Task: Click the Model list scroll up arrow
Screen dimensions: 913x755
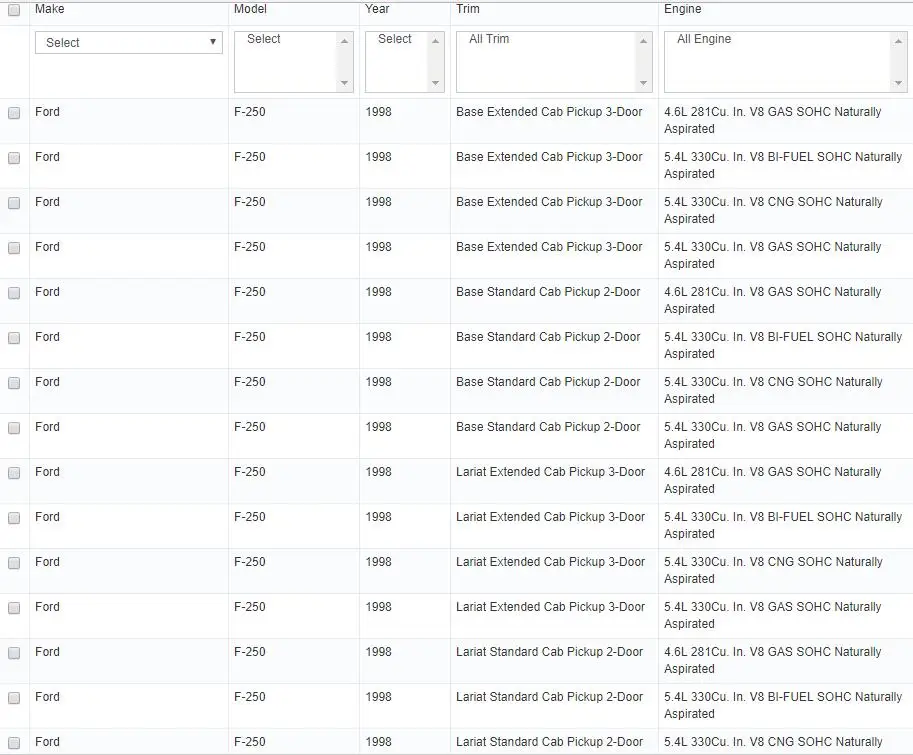Action: click(344, 41)
